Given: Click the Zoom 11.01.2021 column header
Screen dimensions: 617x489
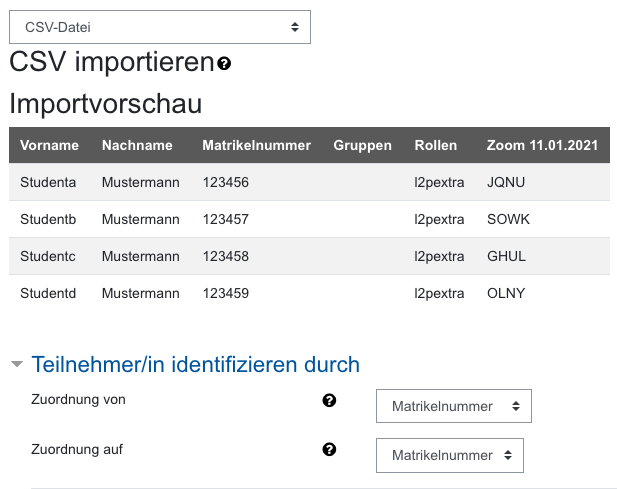Looking at the screenshot, I should click(x=542, y=145).
